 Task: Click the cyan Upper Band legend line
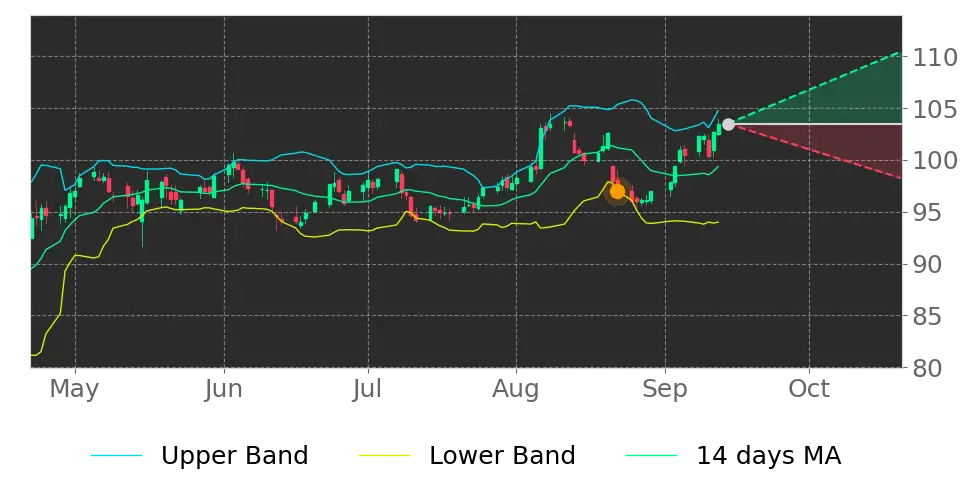point(117,456)
